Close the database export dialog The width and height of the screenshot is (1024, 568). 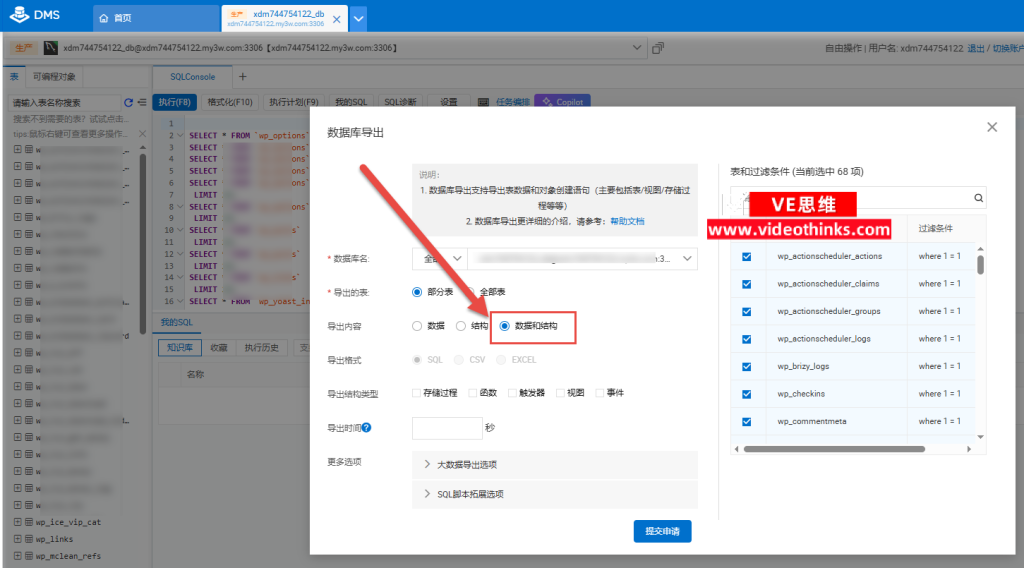click(992, 127)
